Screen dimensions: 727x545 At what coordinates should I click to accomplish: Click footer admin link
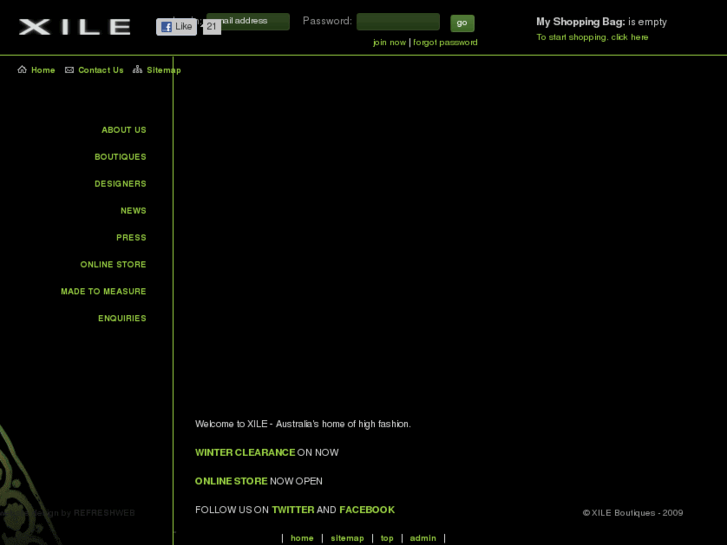(423, 539)
